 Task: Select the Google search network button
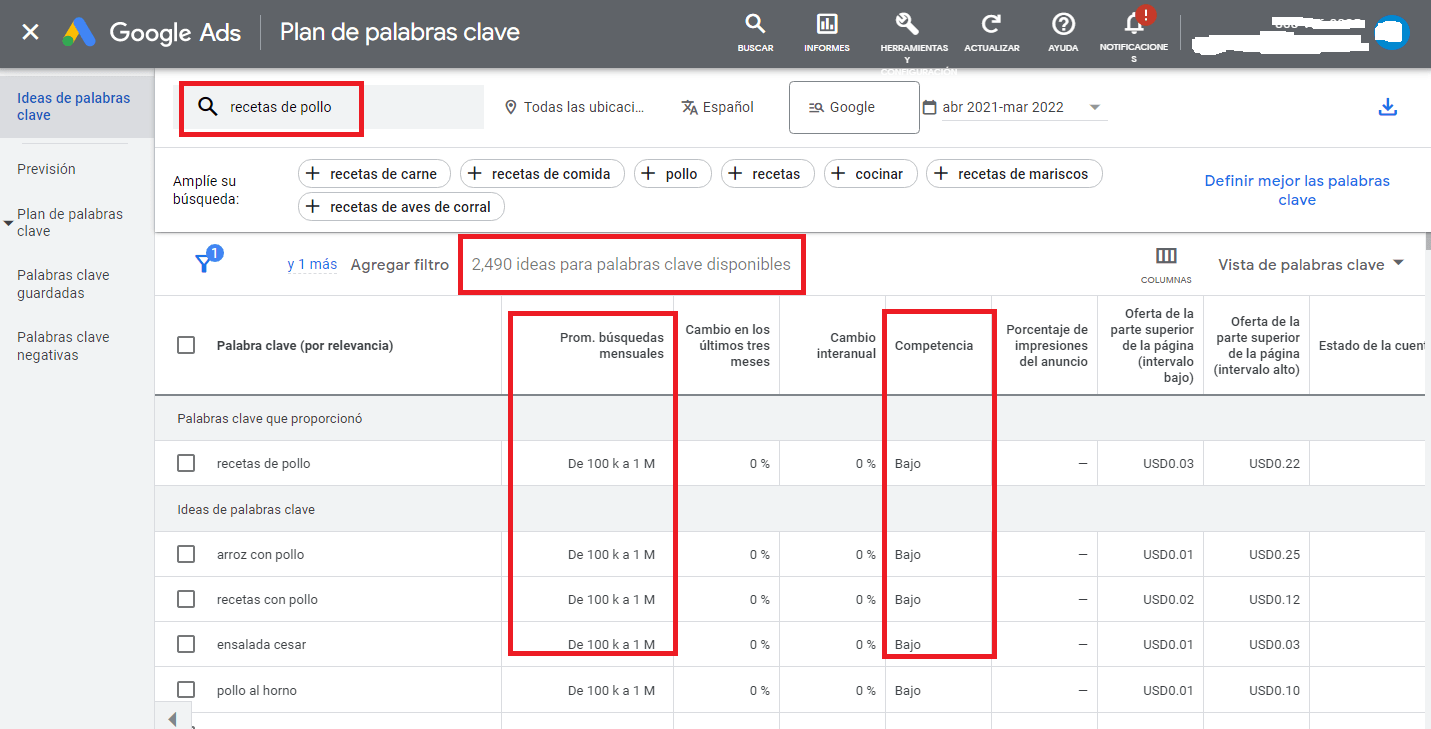point(854,107)
